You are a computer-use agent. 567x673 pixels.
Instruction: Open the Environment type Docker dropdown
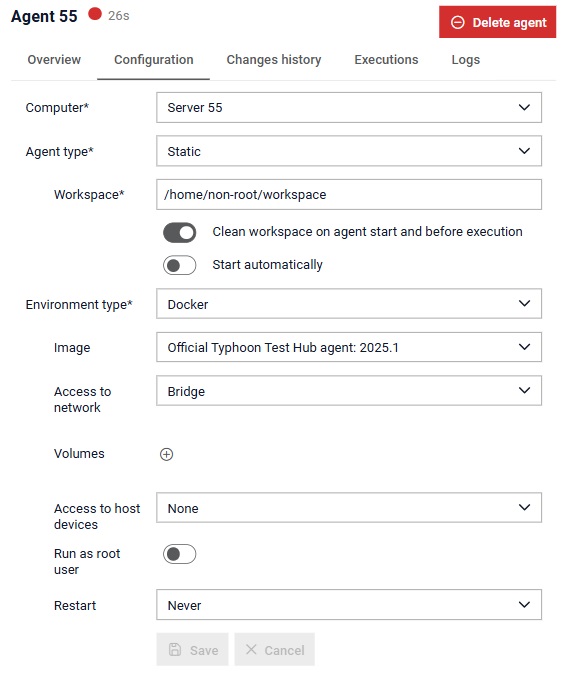349,304
